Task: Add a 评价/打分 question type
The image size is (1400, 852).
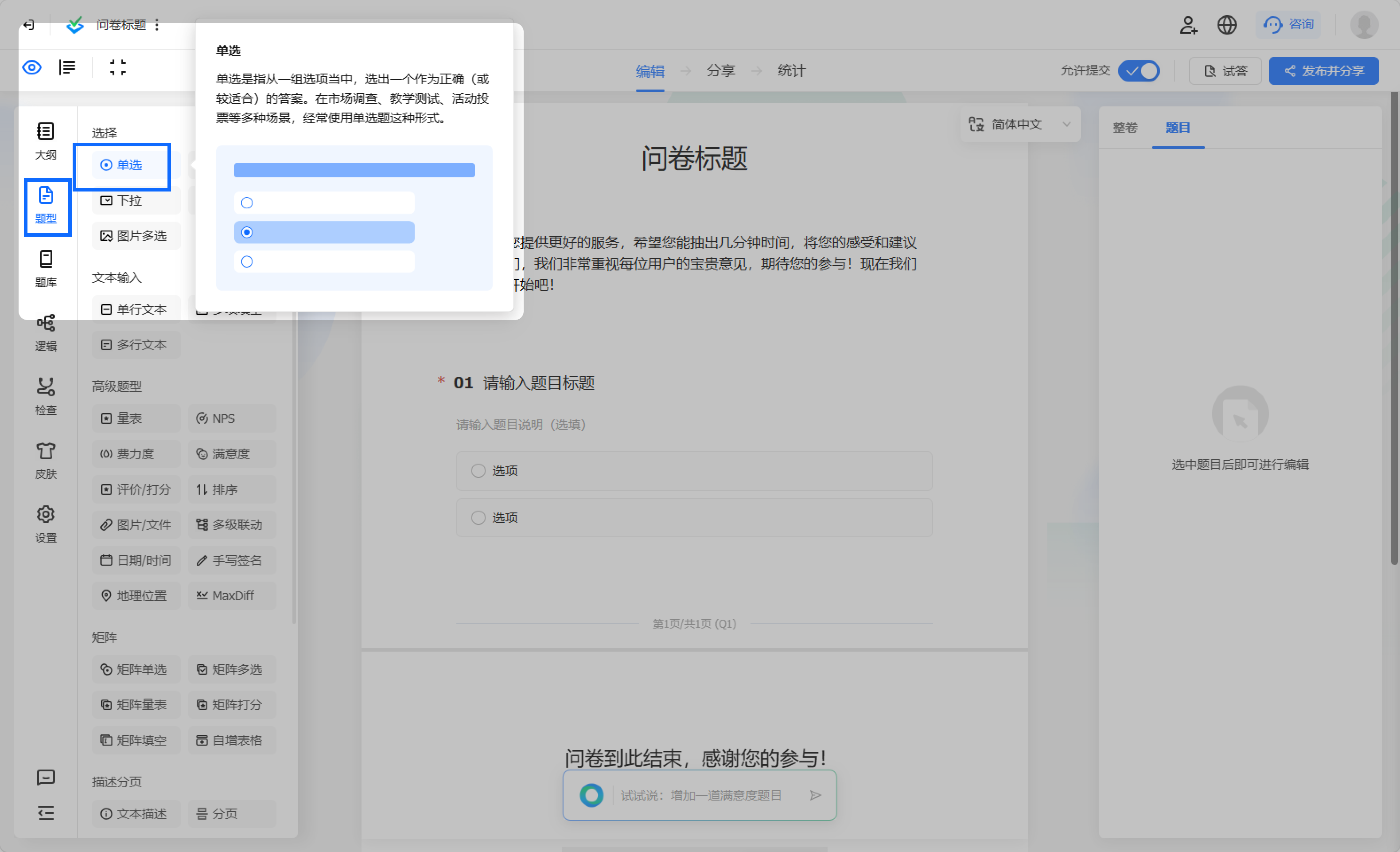Action: click(x=136, y=489)
